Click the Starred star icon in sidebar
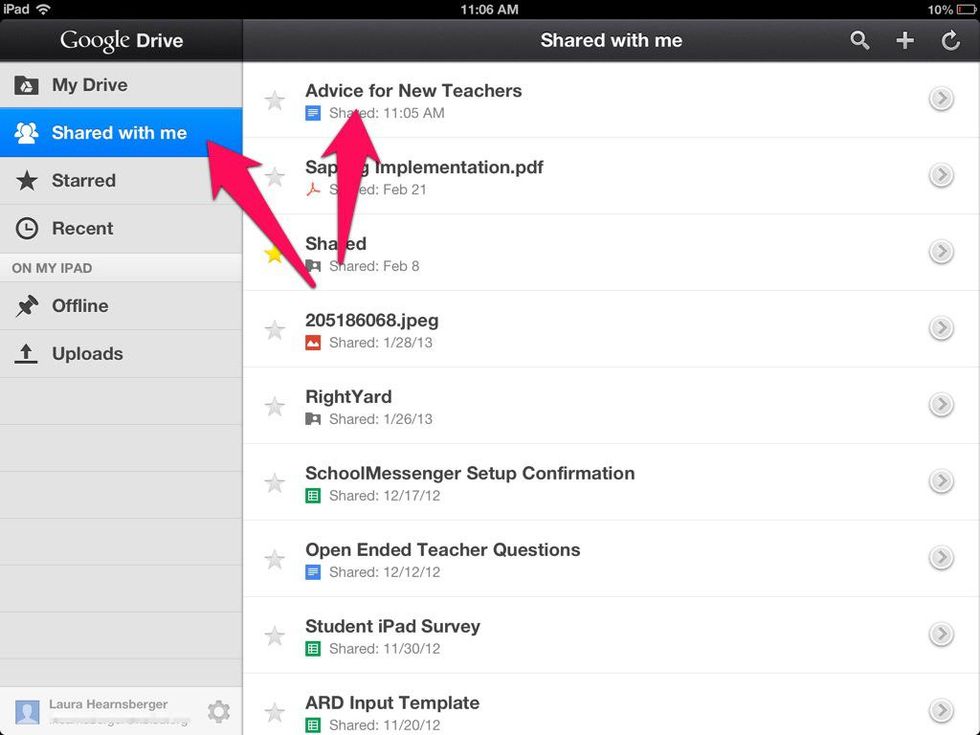The width and height of the screenshot is (980, 735). (27, 181)
